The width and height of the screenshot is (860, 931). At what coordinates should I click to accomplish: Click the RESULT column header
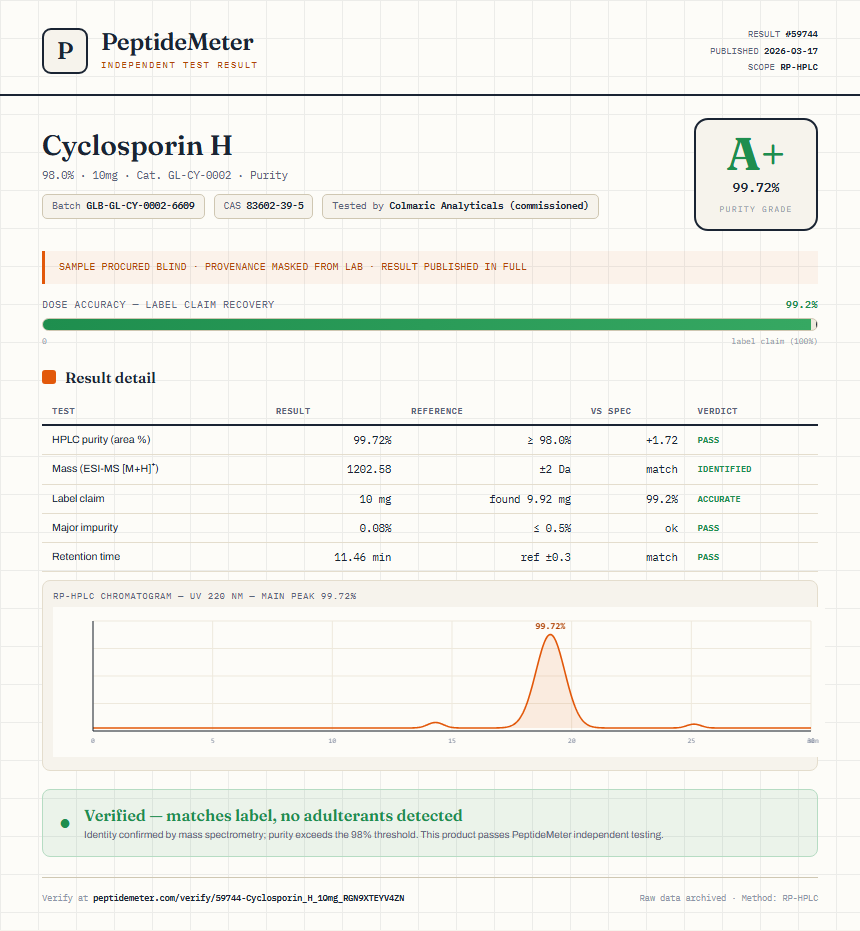pos(293,411)
